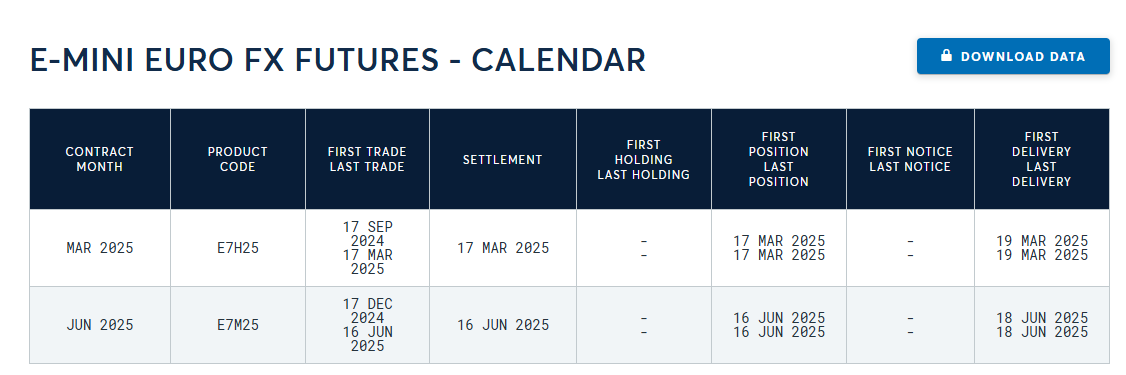Click the First Trade Last Trade header
Viewport: 1126px width, 375px height.
click(x=367, y=159)
